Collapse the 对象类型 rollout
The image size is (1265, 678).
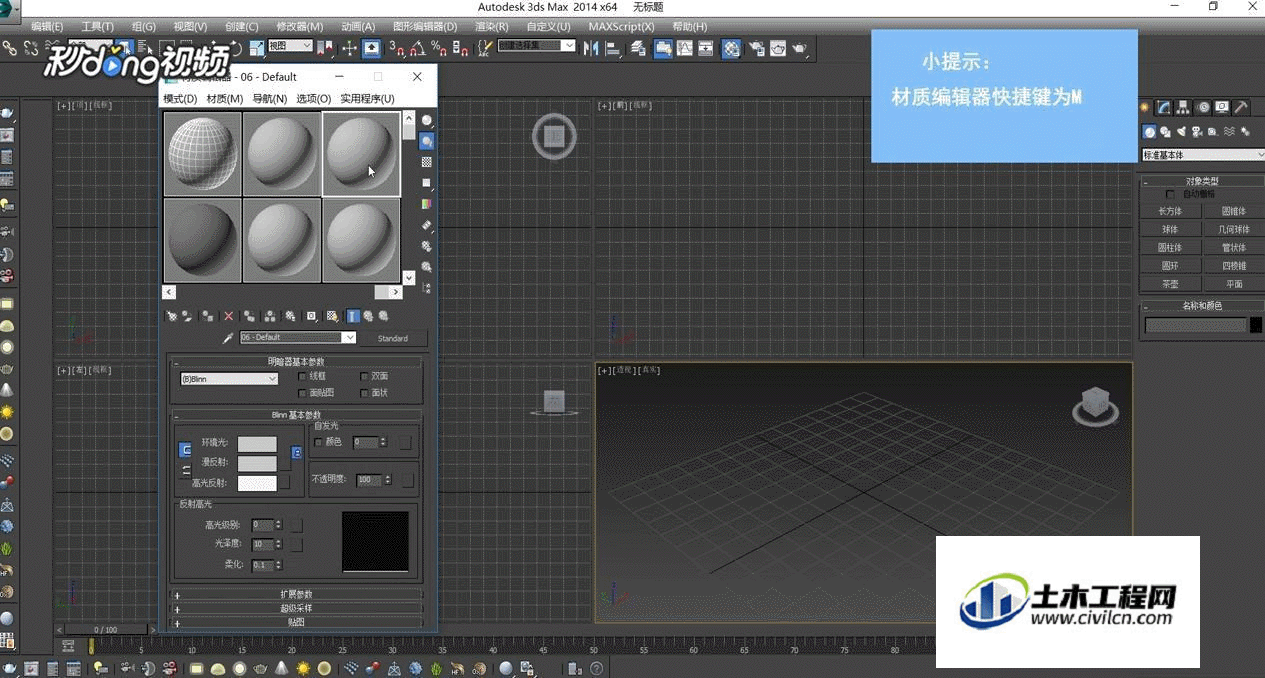pos(1201,181)
